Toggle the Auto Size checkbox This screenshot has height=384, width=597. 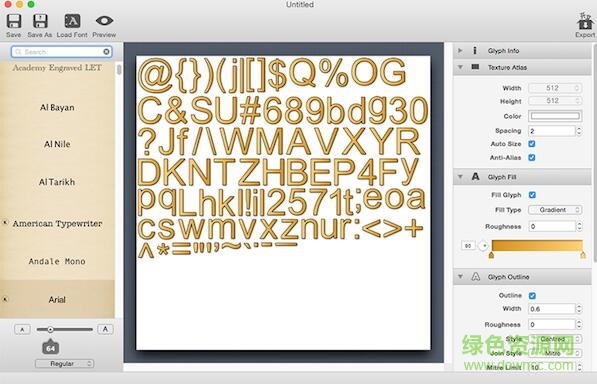532,143
